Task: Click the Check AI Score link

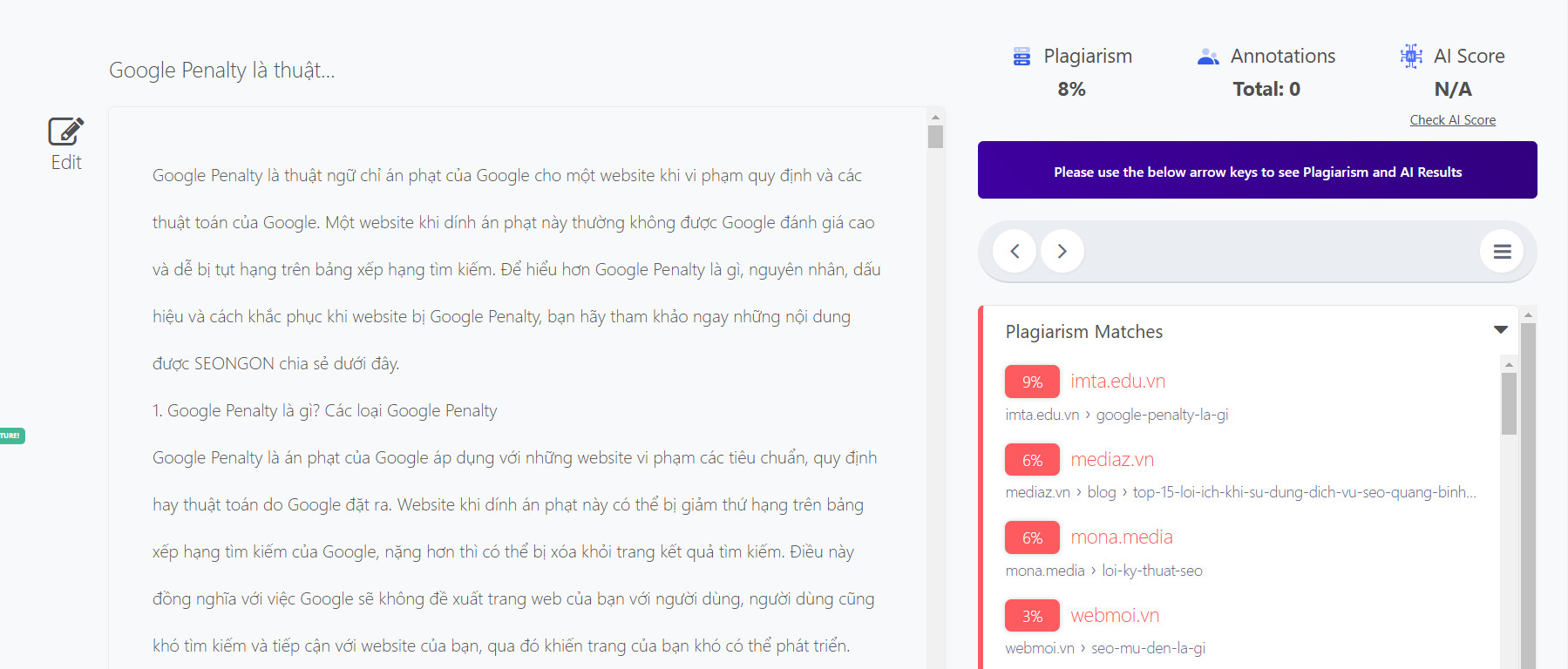Action: pyautogui.click(x=1453, y=120)
